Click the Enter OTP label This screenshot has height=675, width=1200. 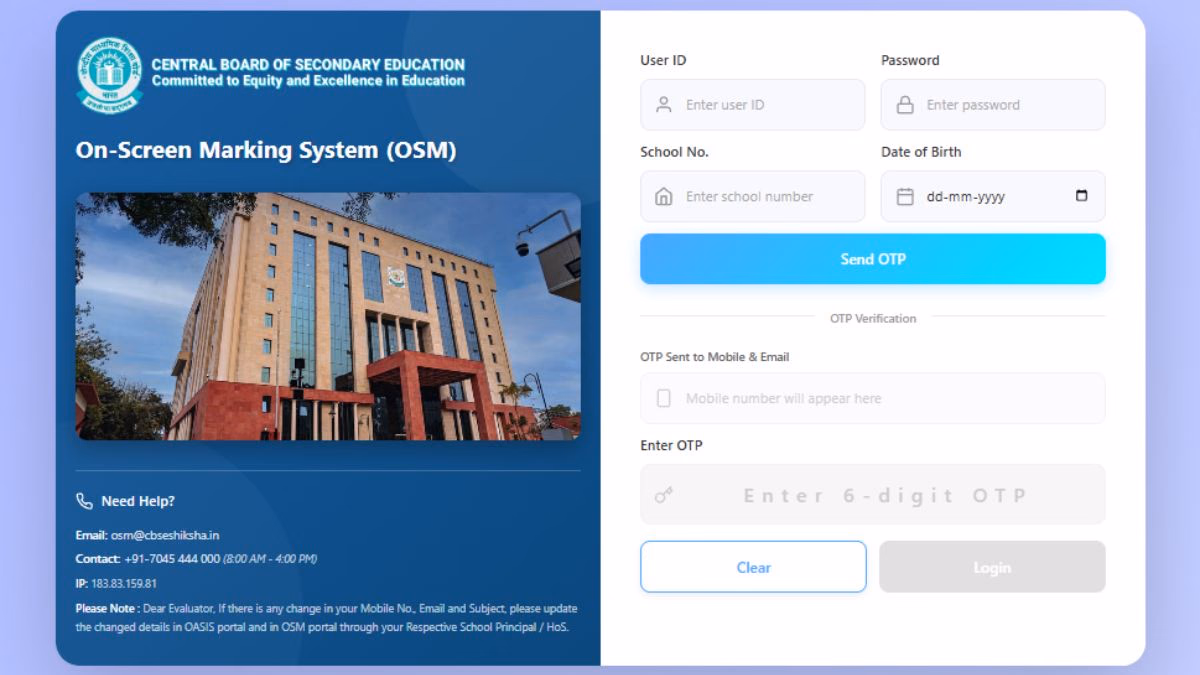tap(672, 445)
